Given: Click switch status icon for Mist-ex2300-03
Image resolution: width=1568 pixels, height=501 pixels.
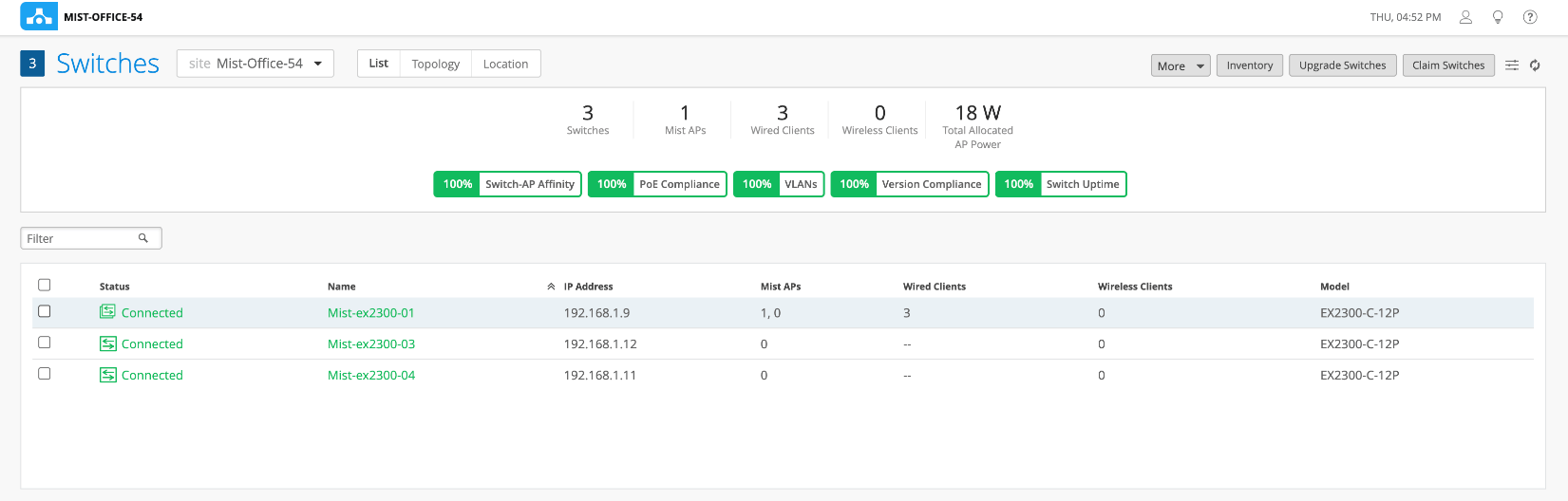Looking at the screenshot, I should coord(108,343).
